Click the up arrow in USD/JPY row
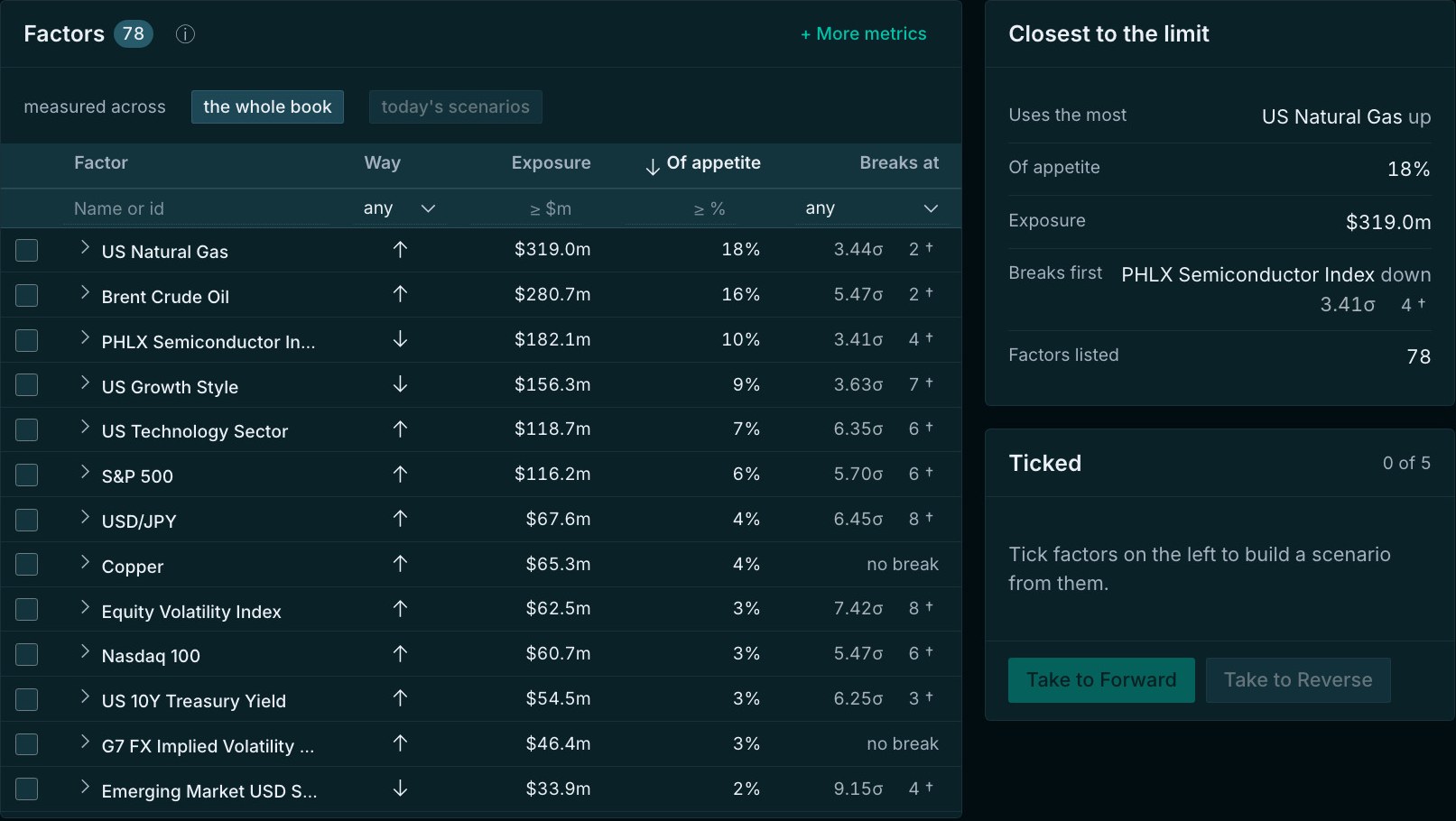This screenshot has width=1456, height=821. pyautogui.click(x=401, y=519)
